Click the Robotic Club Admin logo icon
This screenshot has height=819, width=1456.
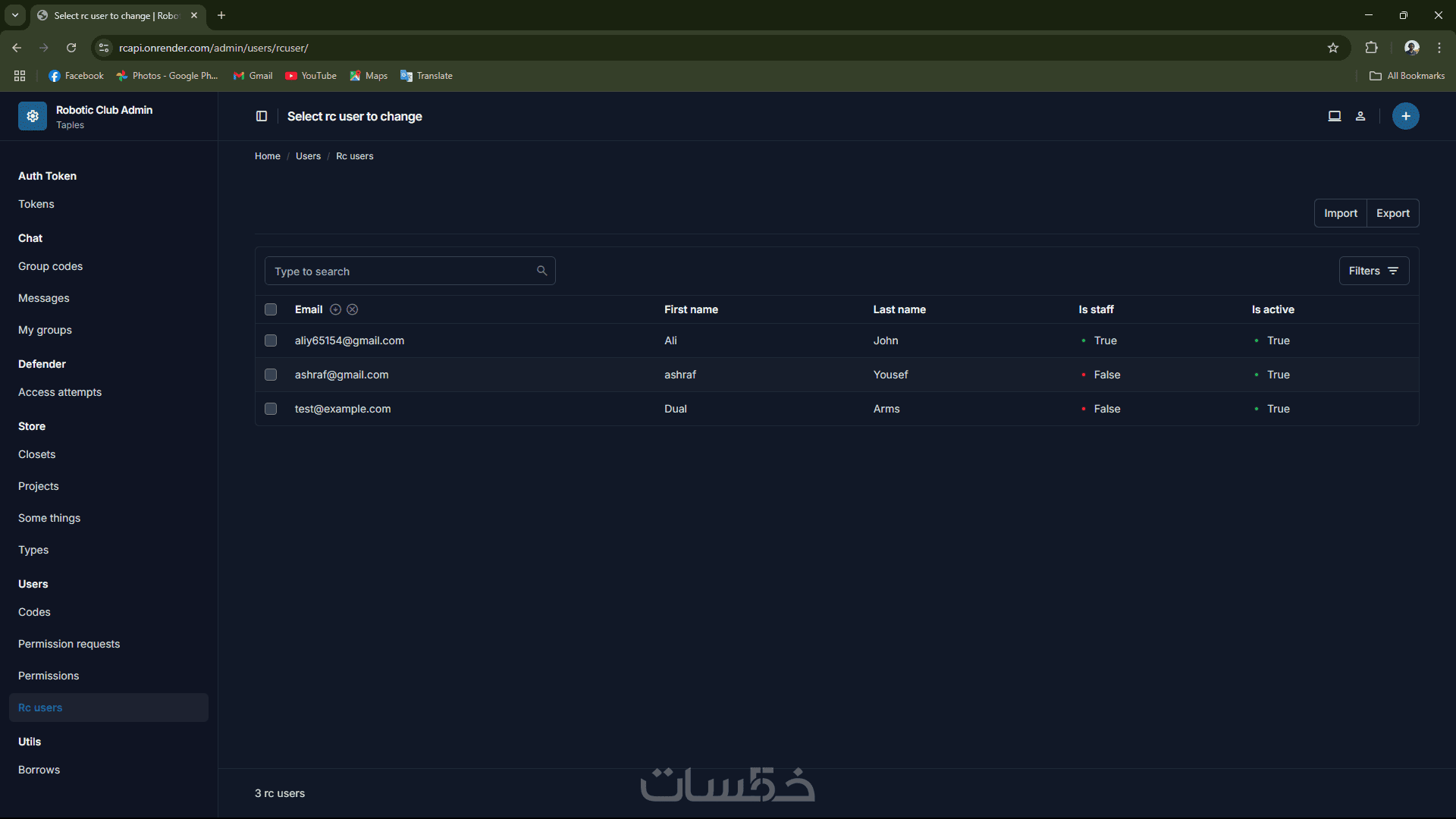(33, 116)
